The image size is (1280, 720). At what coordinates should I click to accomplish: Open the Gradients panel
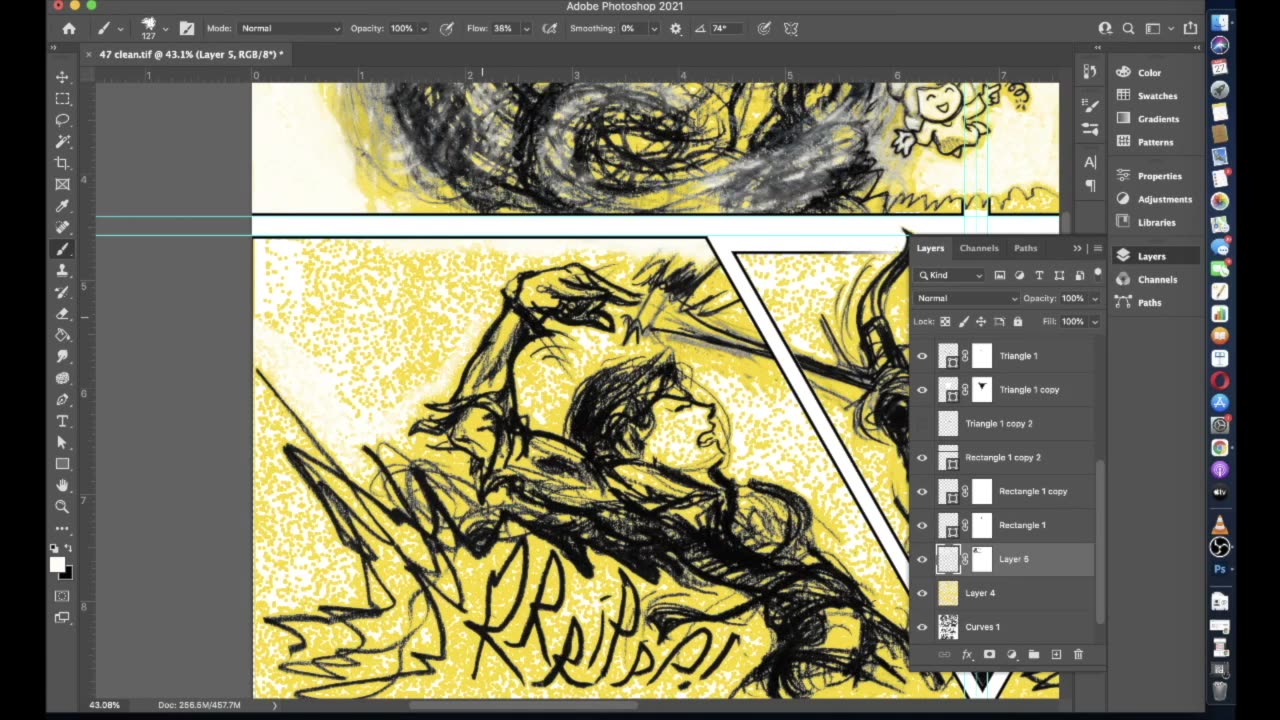pos(1148,119)
